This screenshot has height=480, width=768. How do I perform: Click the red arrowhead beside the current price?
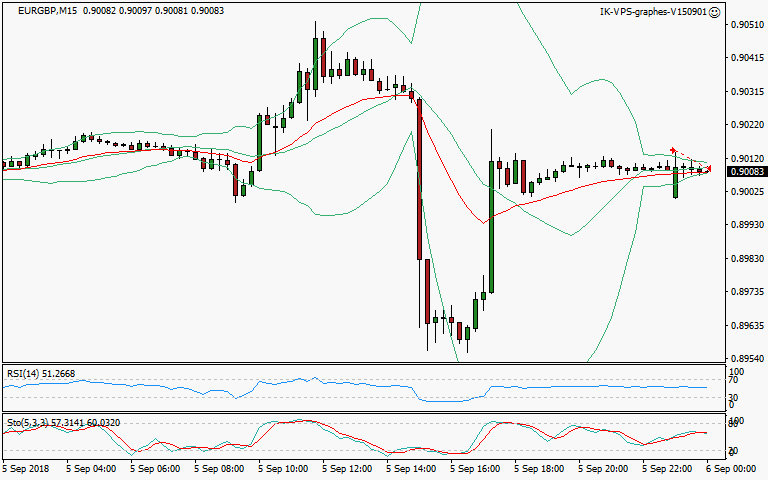[x=708, y=169]
